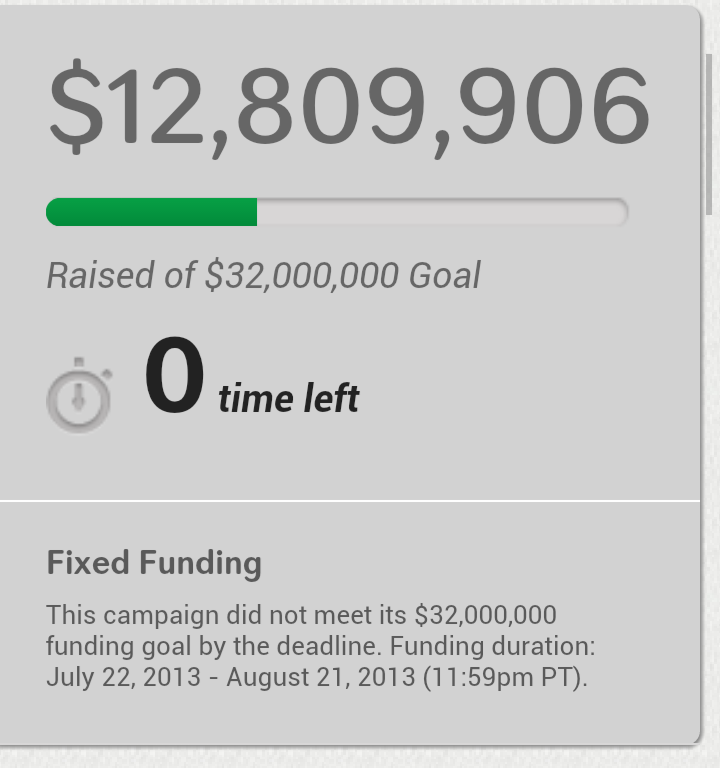The width and height of the screenshot is (720, 768).
Task: Click the stopwatch timer icon
Action: click(79, 395)
